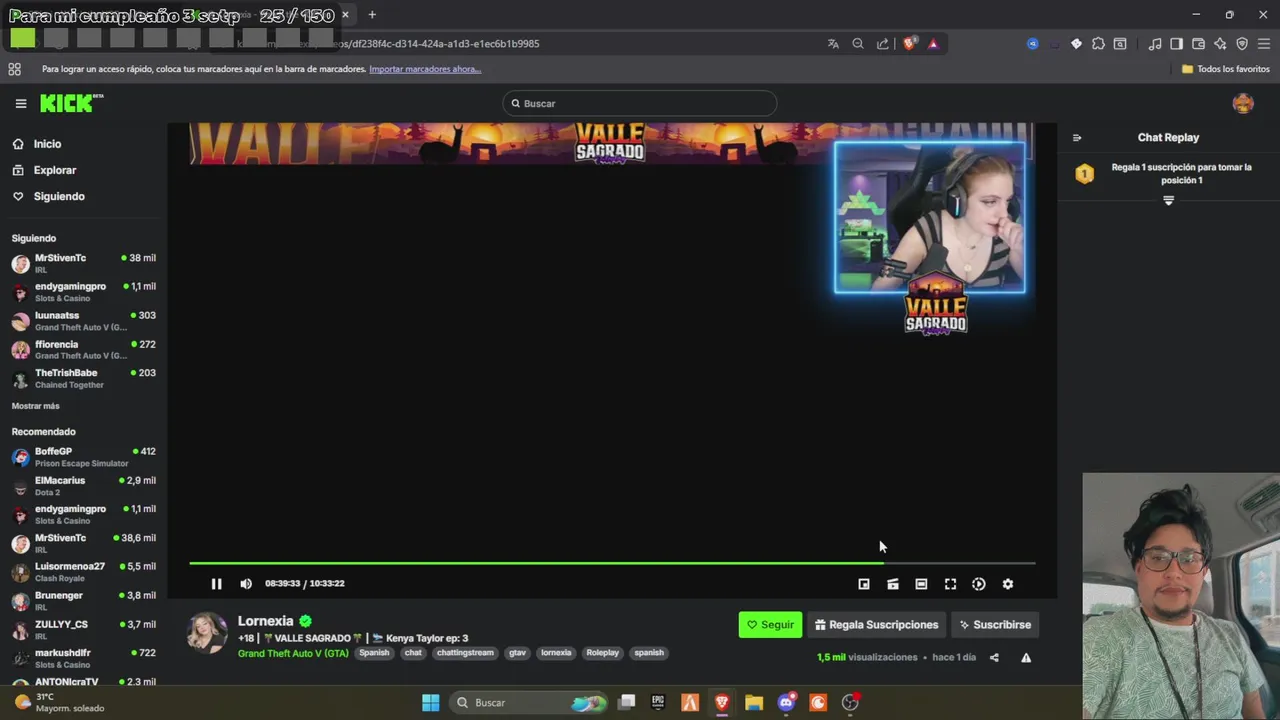Select the chattingstream tag
The width and height of the screenshot is (1280, 720).
[465, 653]
